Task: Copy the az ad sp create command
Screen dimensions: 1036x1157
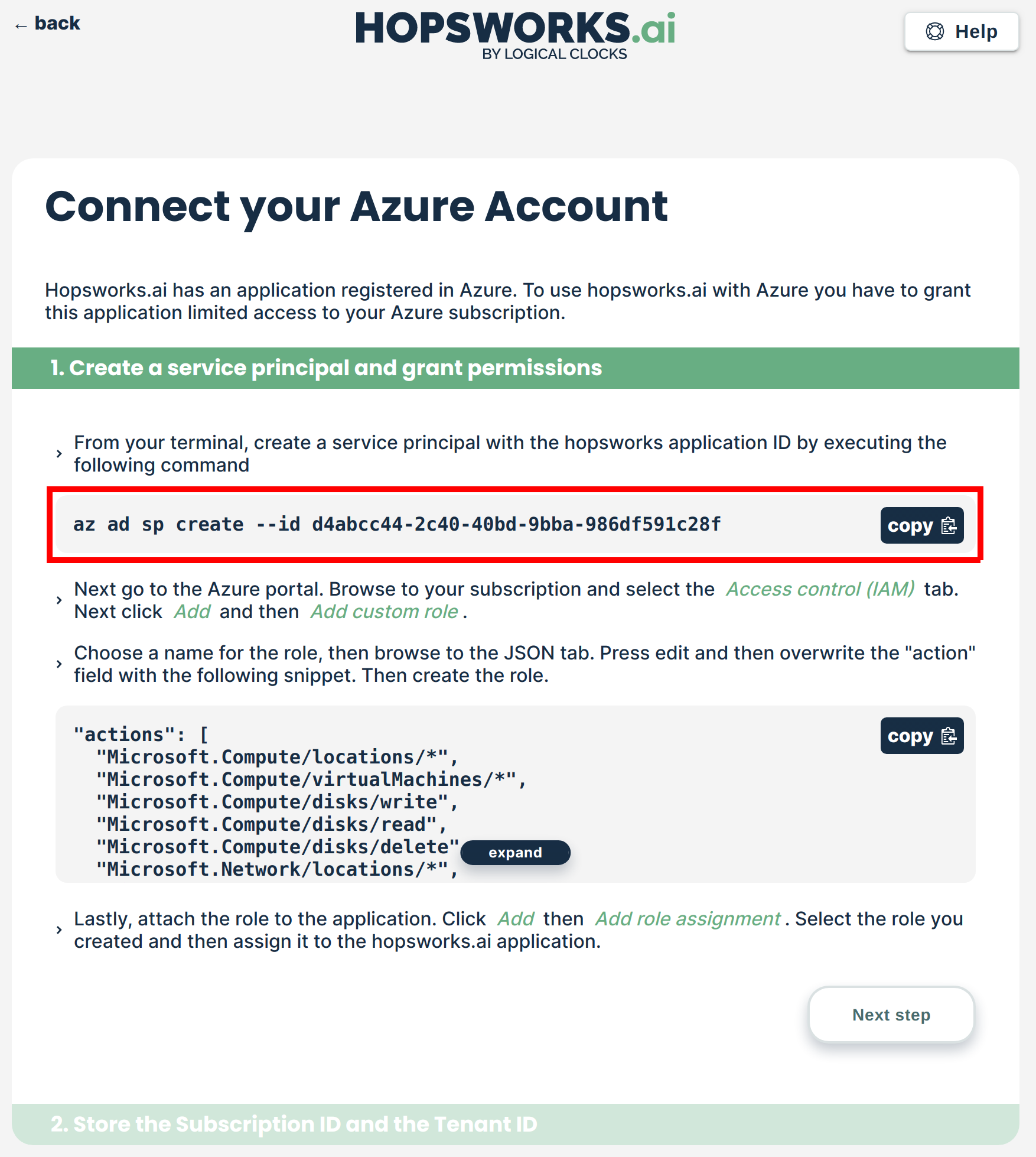Action: 921,525
